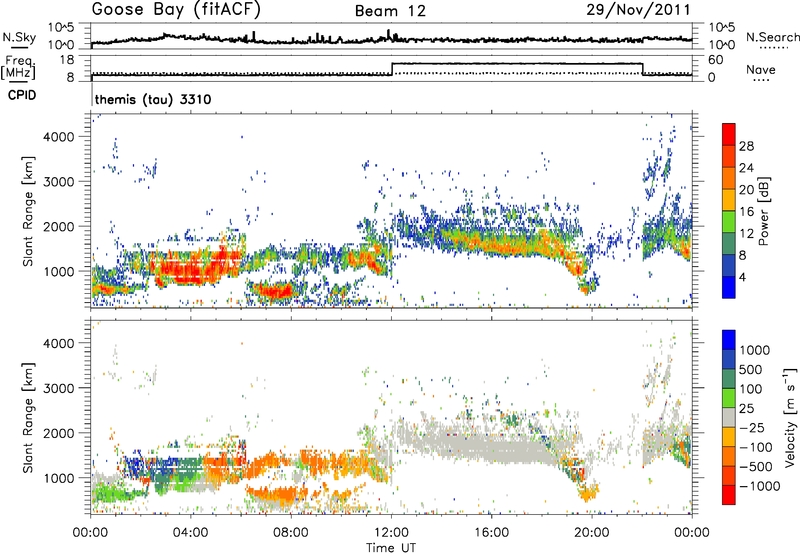The height and width of the screenshot is (554, 800).
Task: Click the "CPID" label
Action: click(x=22, y=95)
